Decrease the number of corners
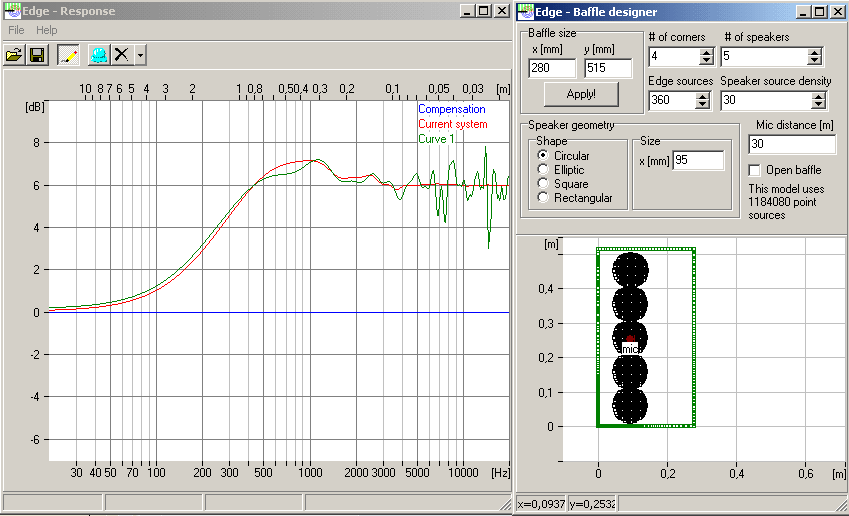Image resolution: width=849 pixels, height=516 pixels. pyautogui.click(x=706, y=60)
